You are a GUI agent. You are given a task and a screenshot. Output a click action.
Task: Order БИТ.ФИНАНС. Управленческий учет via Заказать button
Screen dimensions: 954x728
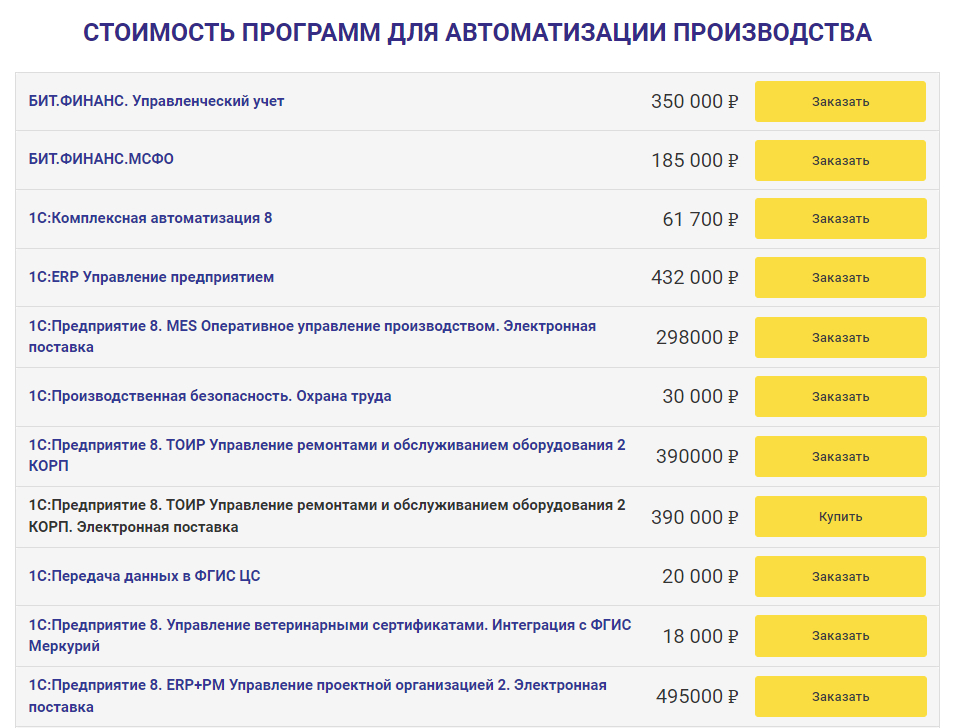point(840,102)
